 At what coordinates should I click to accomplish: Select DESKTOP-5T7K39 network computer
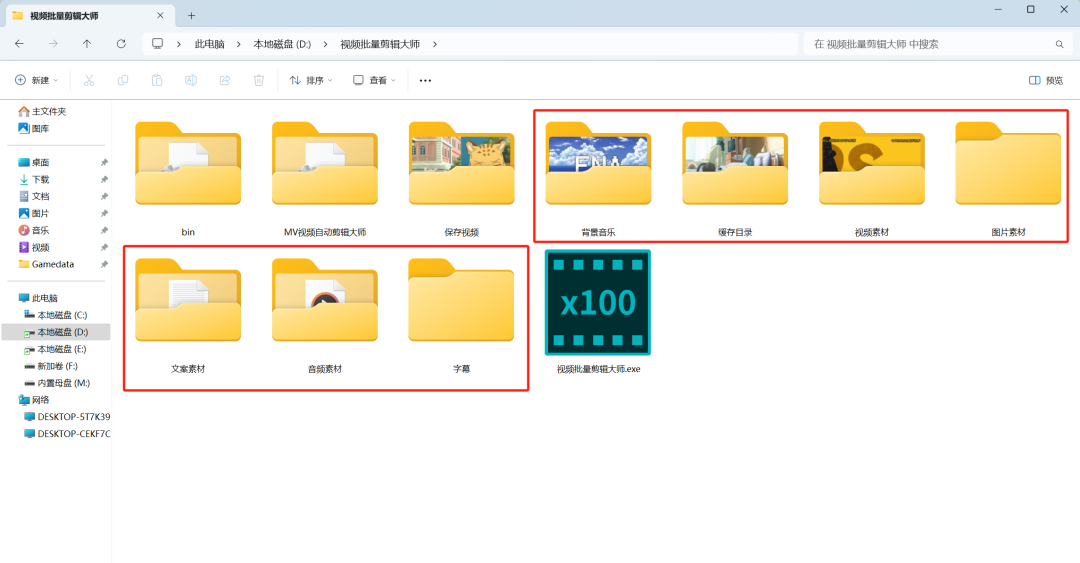pyautogui.click(x=67, y=417)
